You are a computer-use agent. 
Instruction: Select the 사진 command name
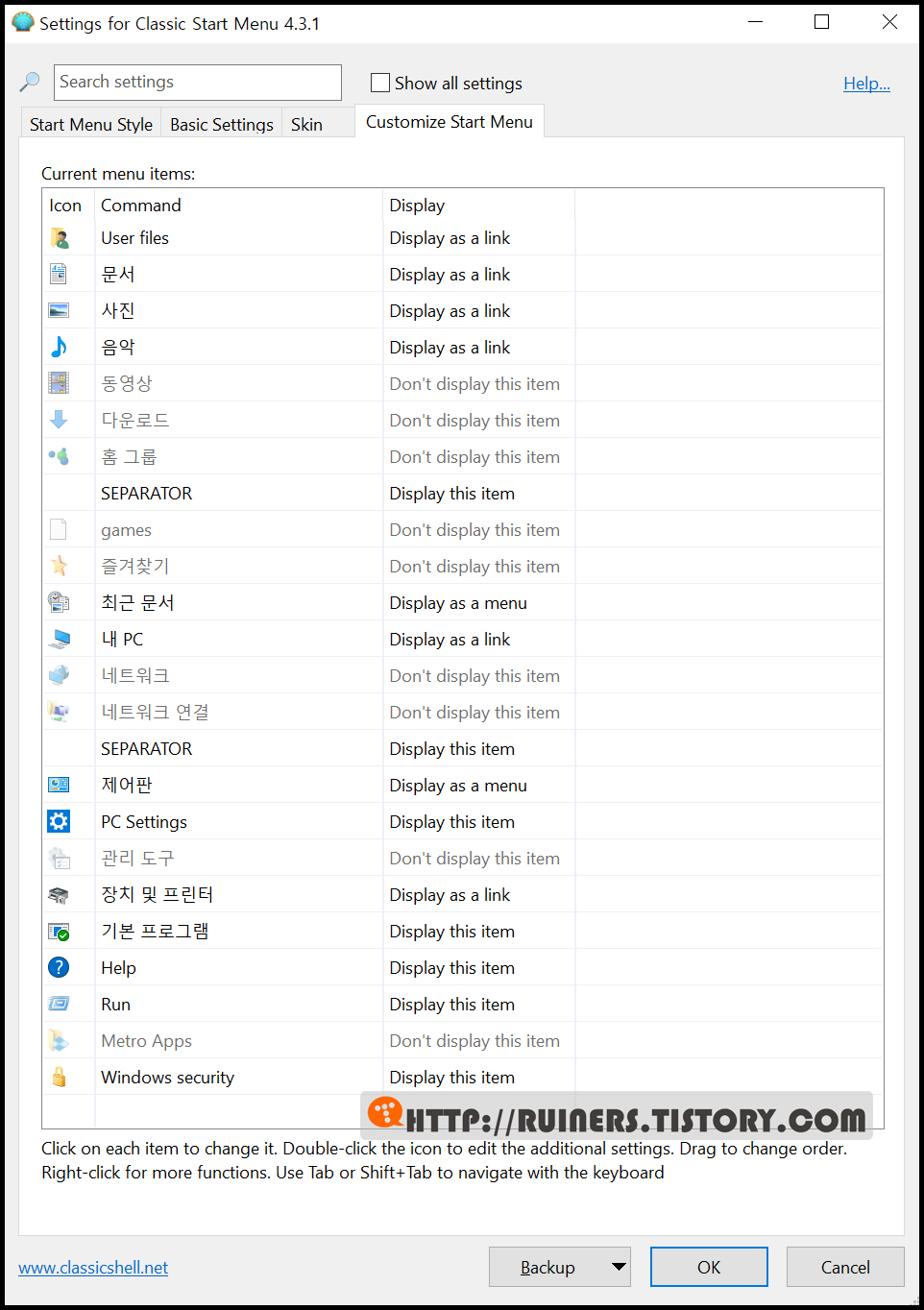tap(118, 311)
